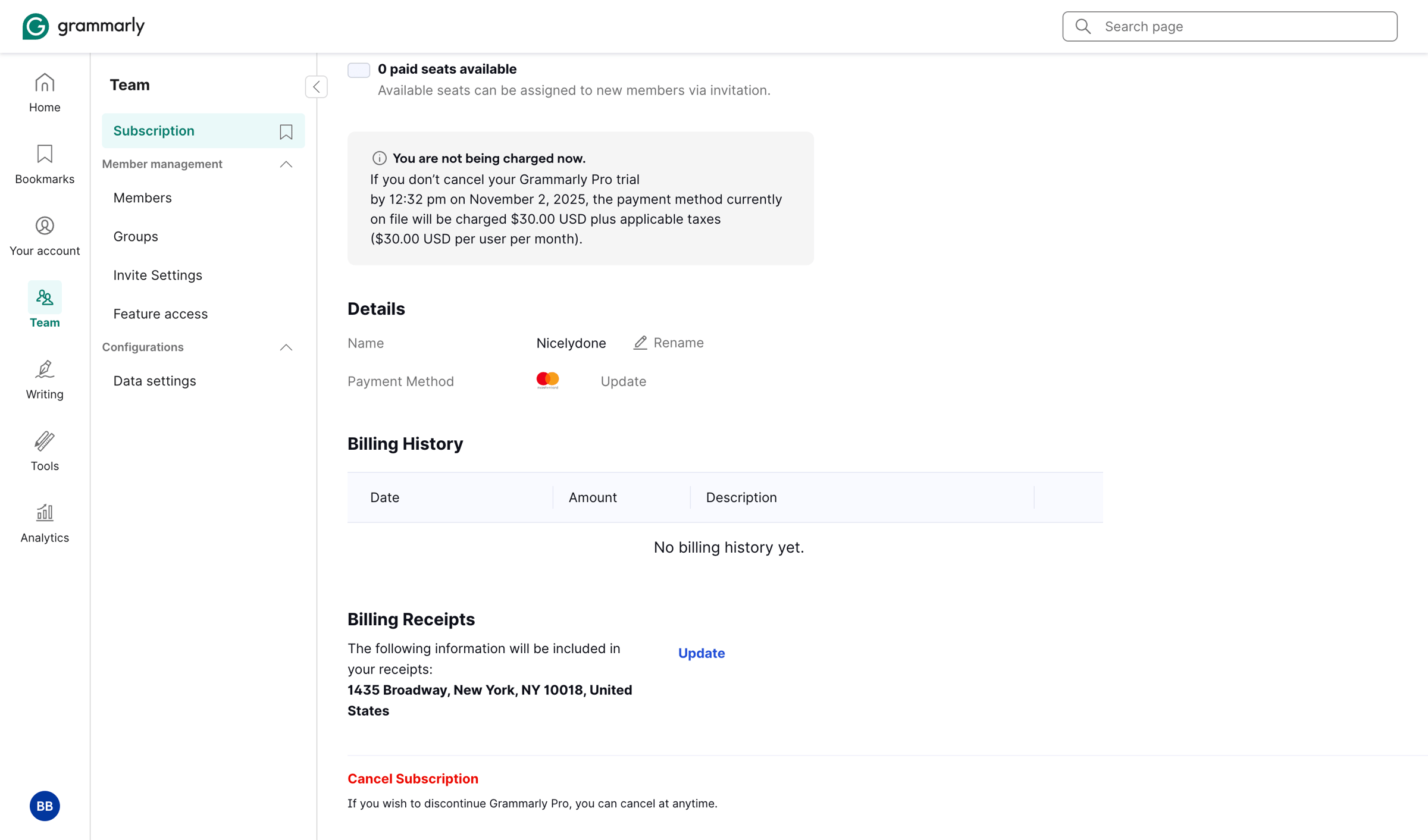Click 'You are not being charged now.' text

pos(489,158)
